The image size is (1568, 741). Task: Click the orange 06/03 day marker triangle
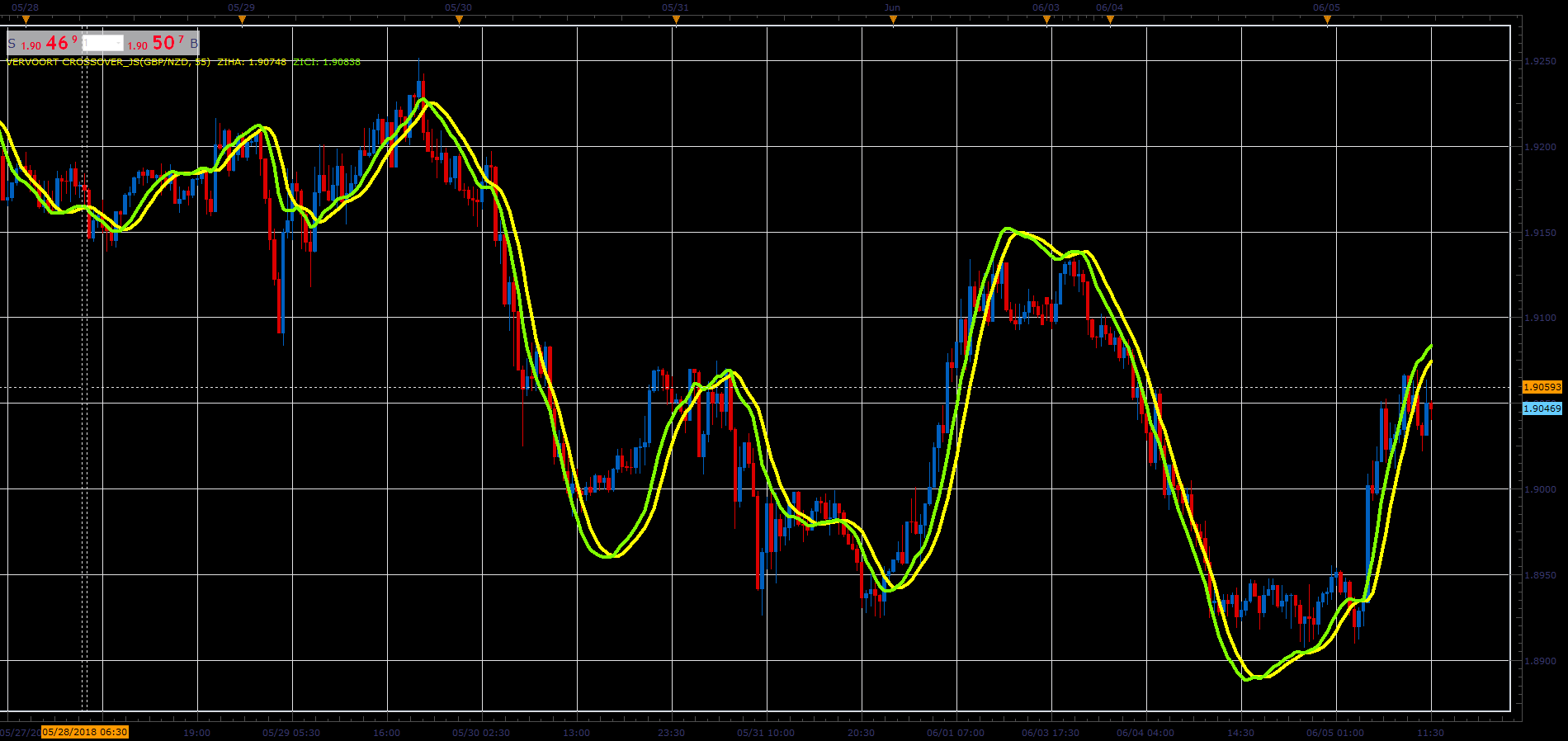click(x=1046, y=21)
